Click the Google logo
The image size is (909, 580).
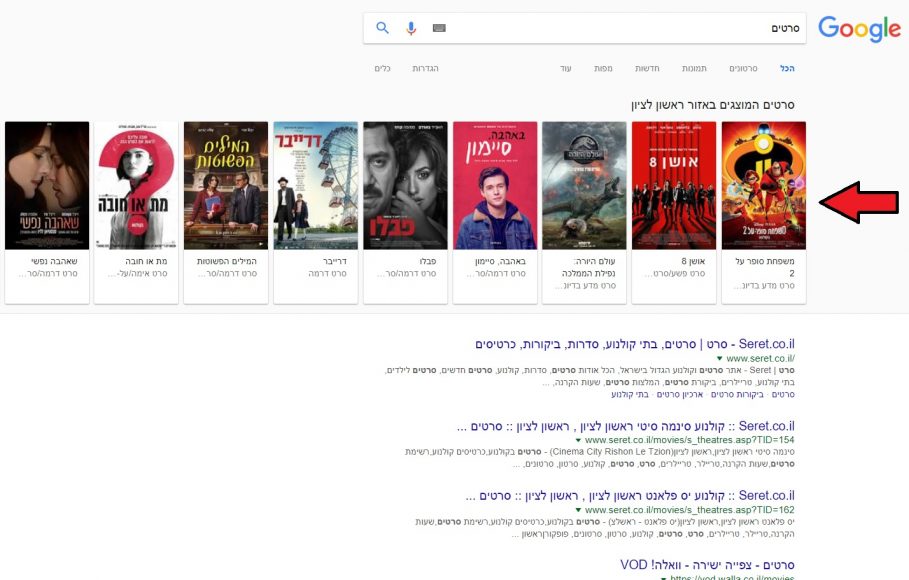859,29
